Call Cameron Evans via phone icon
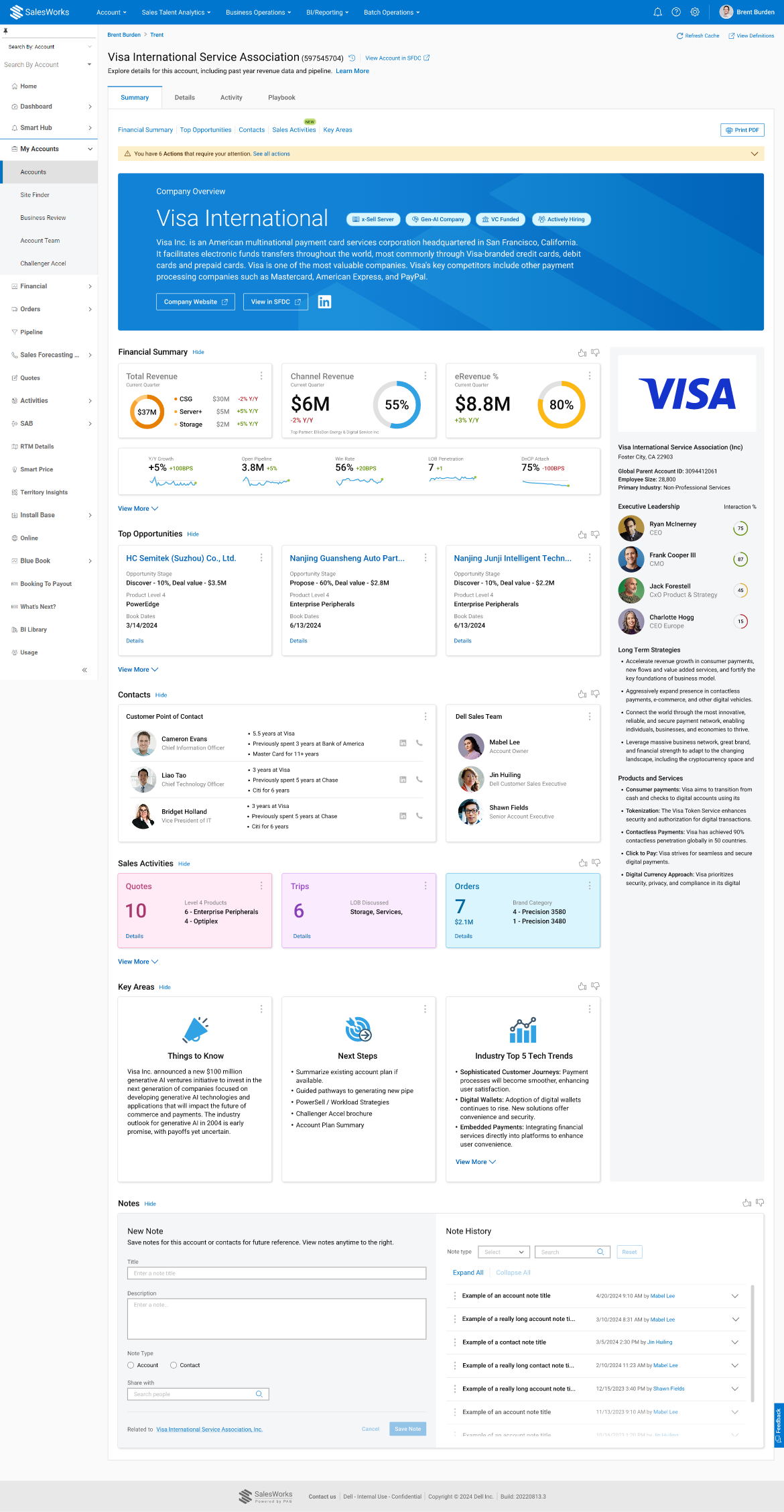 (419, 743)
